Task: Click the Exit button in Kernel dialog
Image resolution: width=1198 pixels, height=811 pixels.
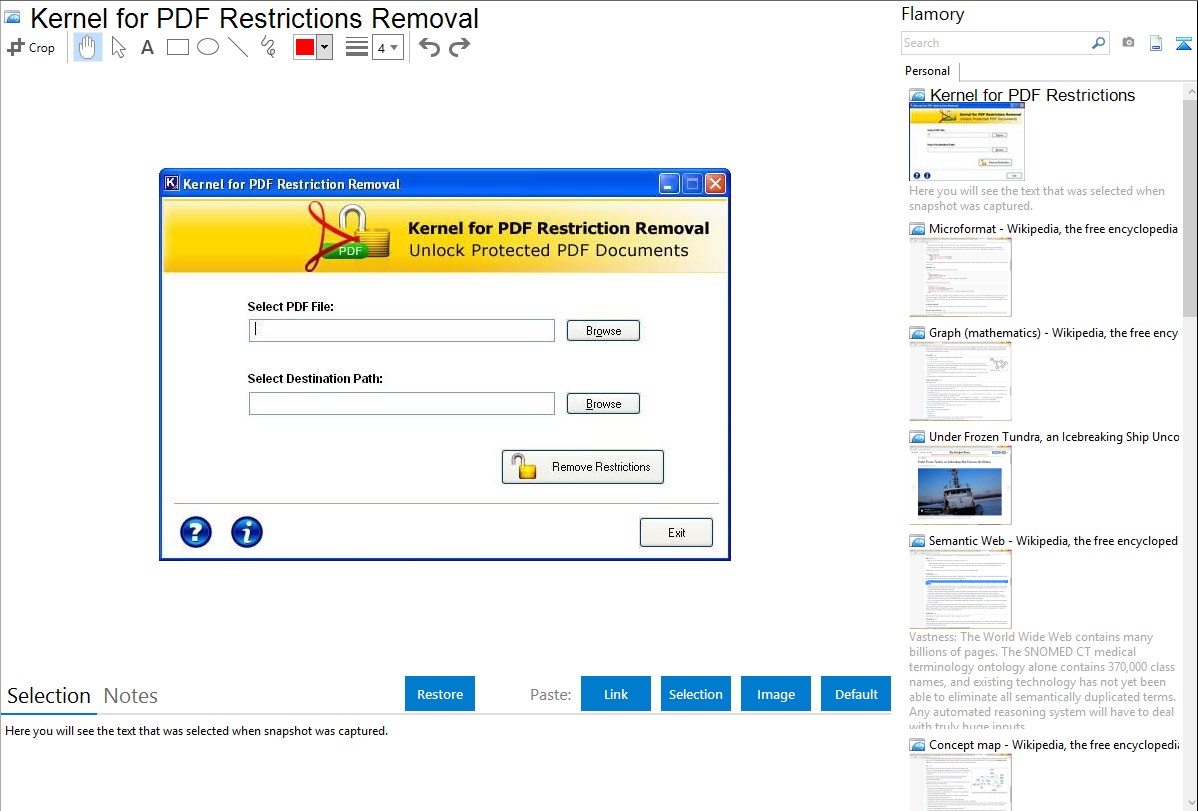Action: (x=676, y=533)
